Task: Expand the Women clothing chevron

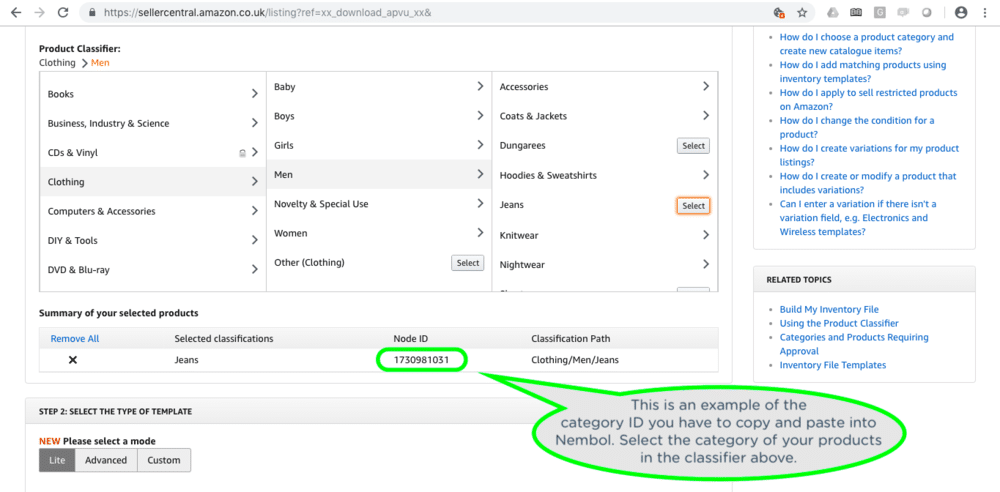Action: pos(480,233)
